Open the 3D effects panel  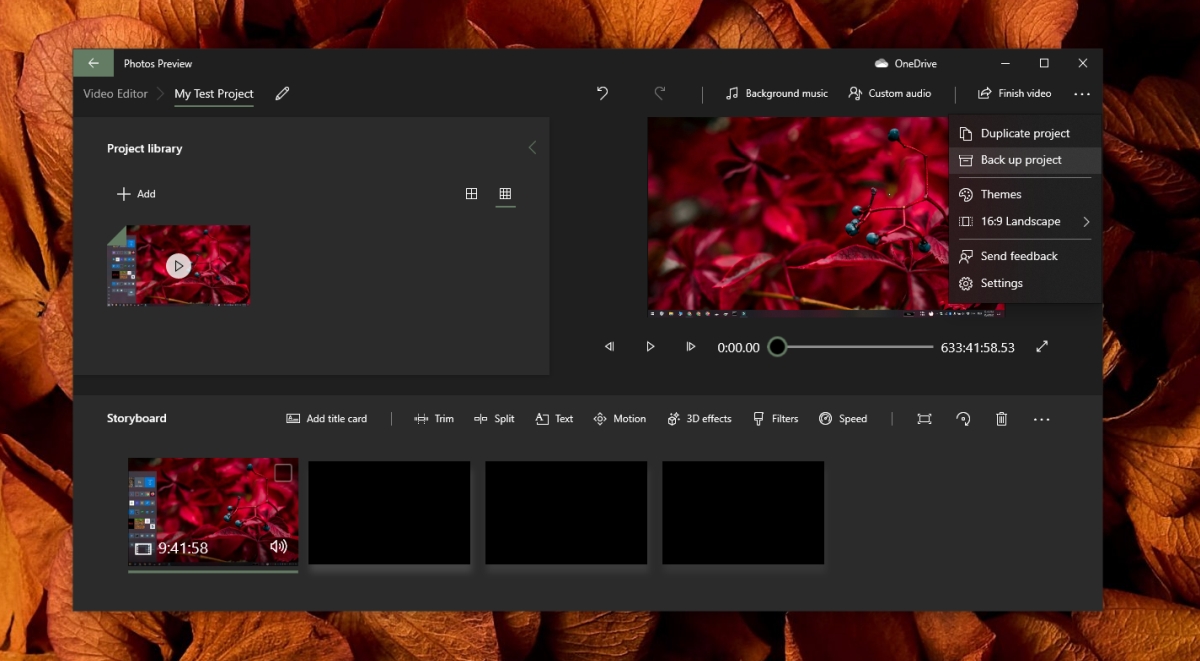699,418
